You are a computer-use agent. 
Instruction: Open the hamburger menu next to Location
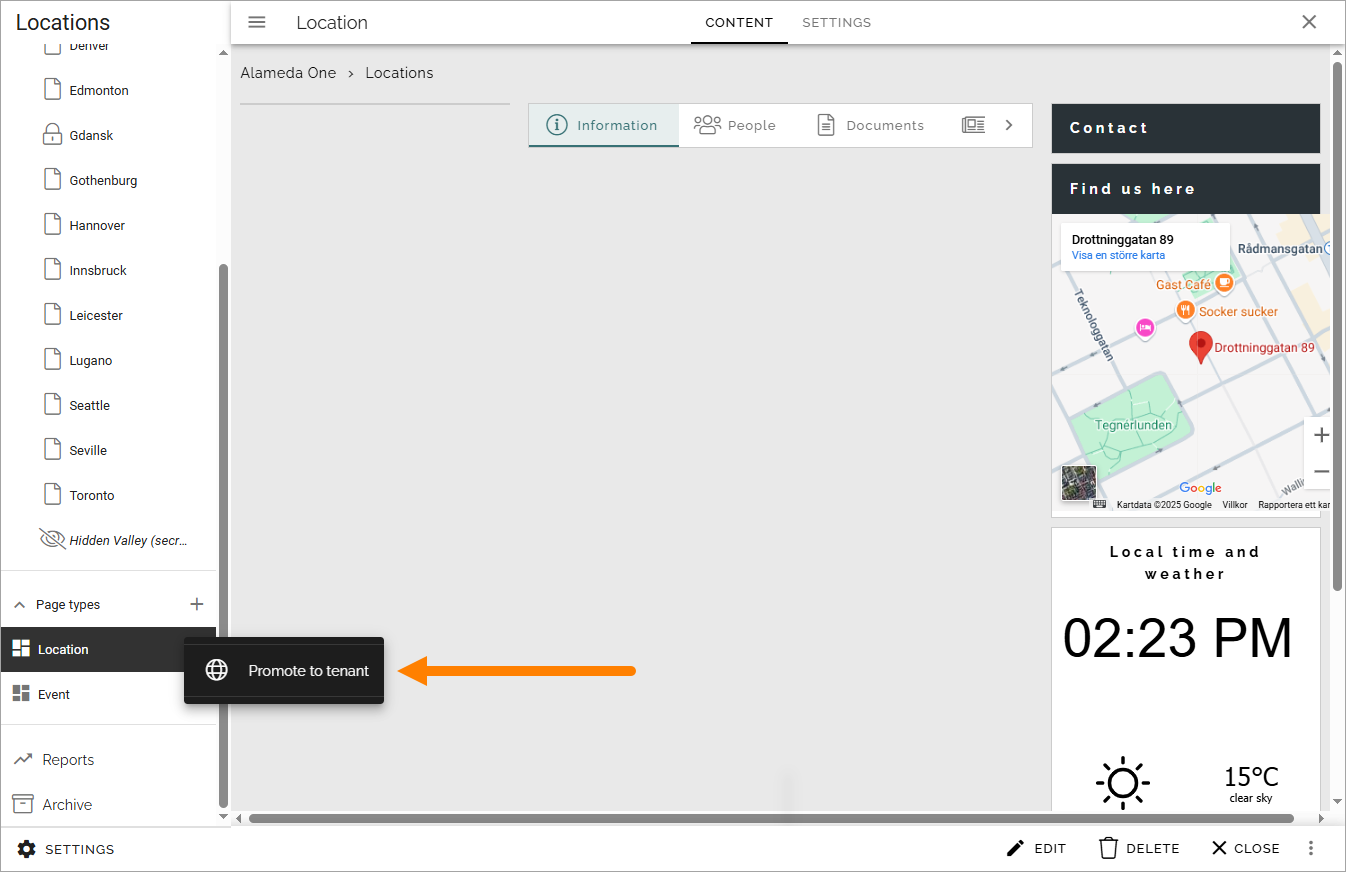(257, 22)
